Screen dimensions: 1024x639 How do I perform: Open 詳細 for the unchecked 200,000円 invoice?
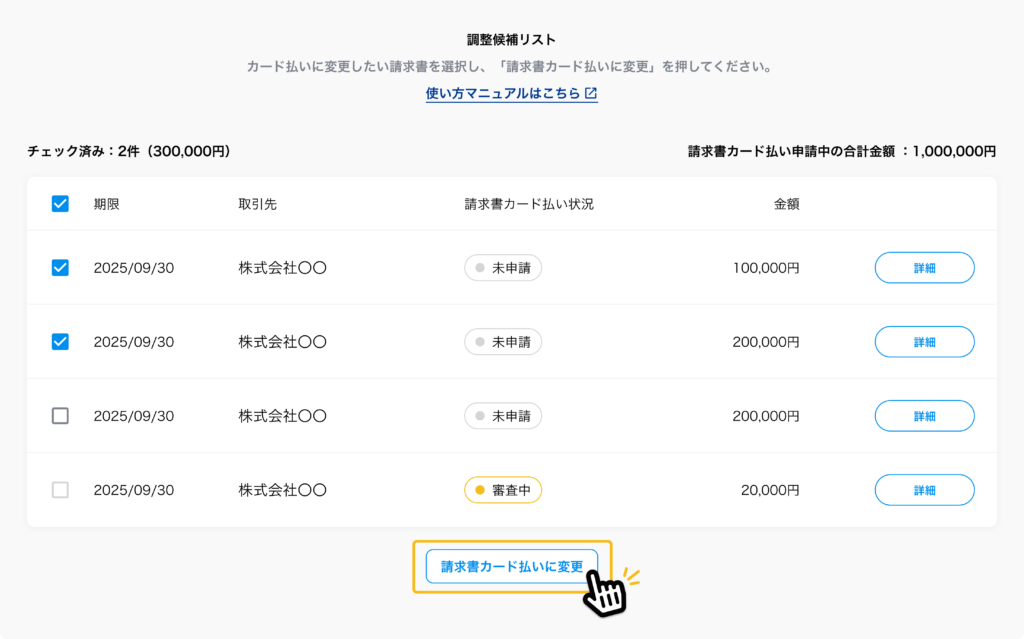click(x=924, y=416)
